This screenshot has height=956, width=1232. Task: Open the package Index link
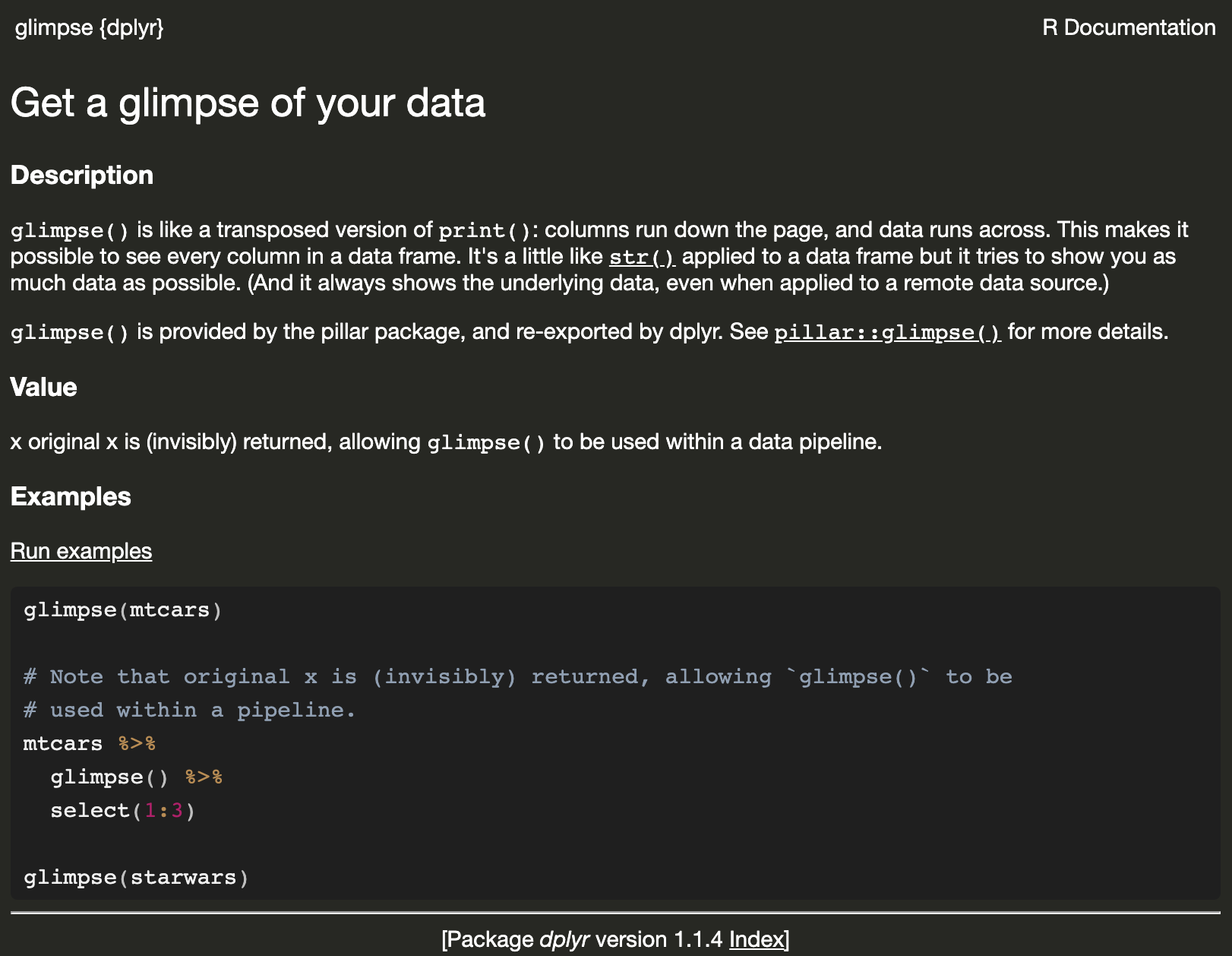pyautogui.click(x=756, y=939)
